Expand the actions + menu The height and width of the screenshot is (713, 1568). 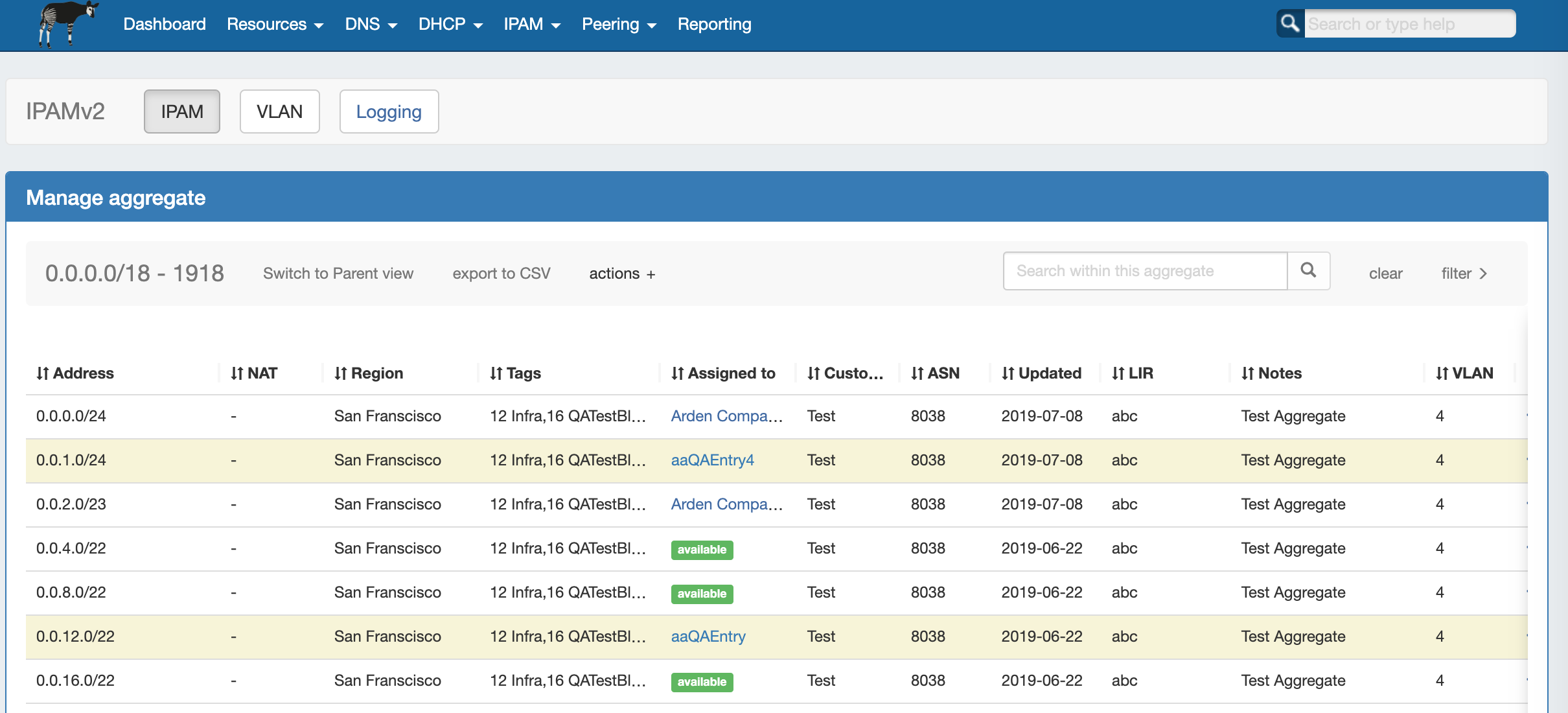pos(622,274)
